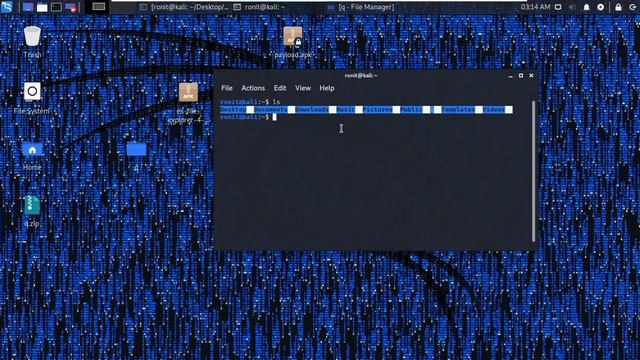This screenshot has height=360, width=640.
Task: Switch to the ronit@kali: ~ taskbar window
Action: point(260,7)
